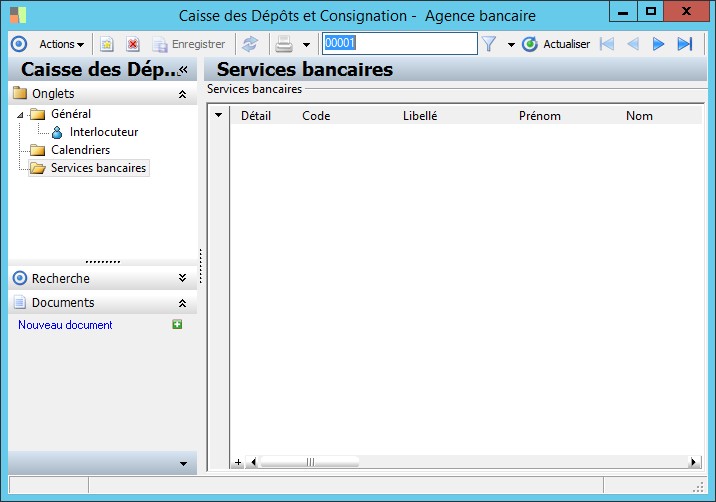Screen dimensions: 716x502
Task: Click the Nom column header
Action: (639, 116)
